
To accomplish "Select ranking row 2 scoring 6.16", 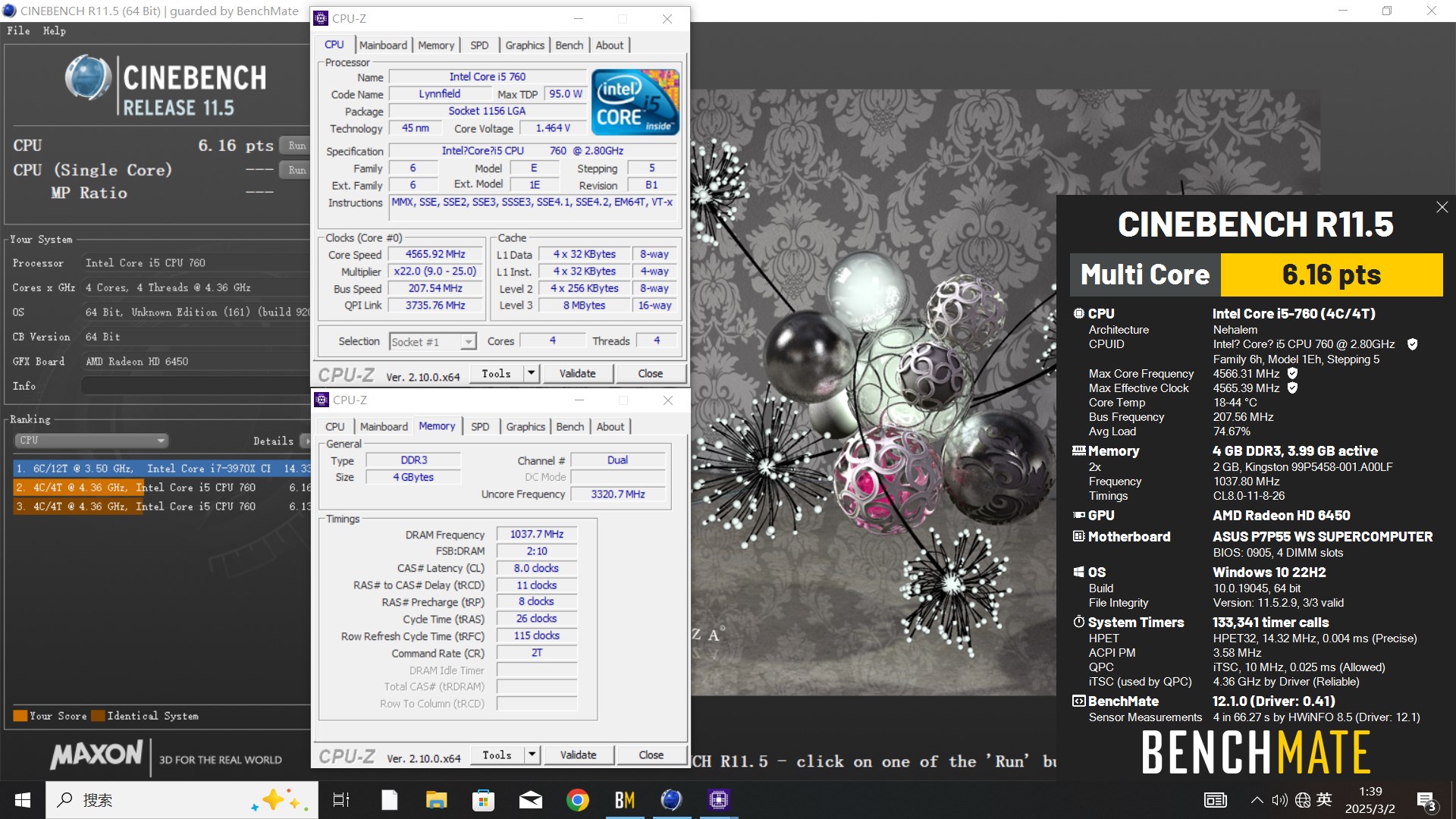I will point(162,488).
